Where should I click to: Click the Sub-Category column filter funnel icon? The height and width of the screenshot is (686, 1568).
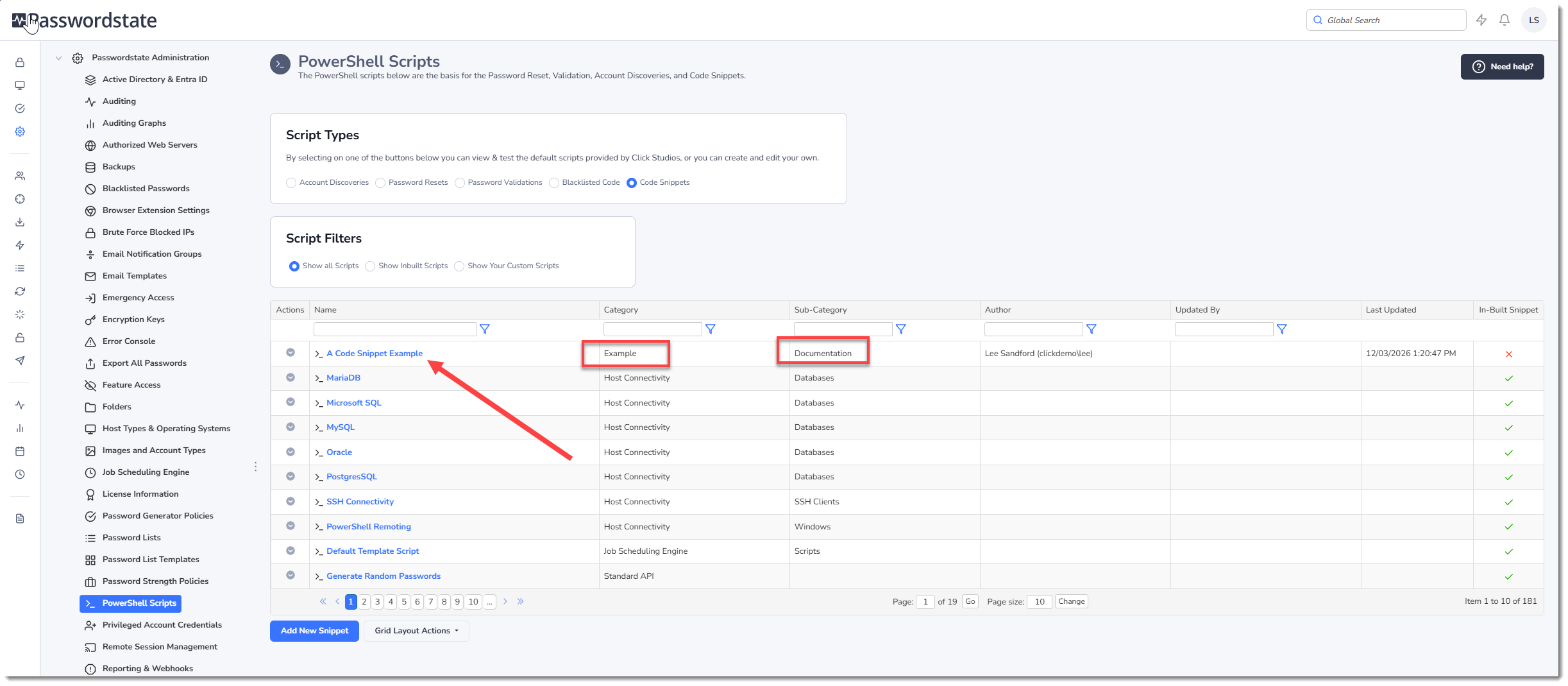point(901,329)
